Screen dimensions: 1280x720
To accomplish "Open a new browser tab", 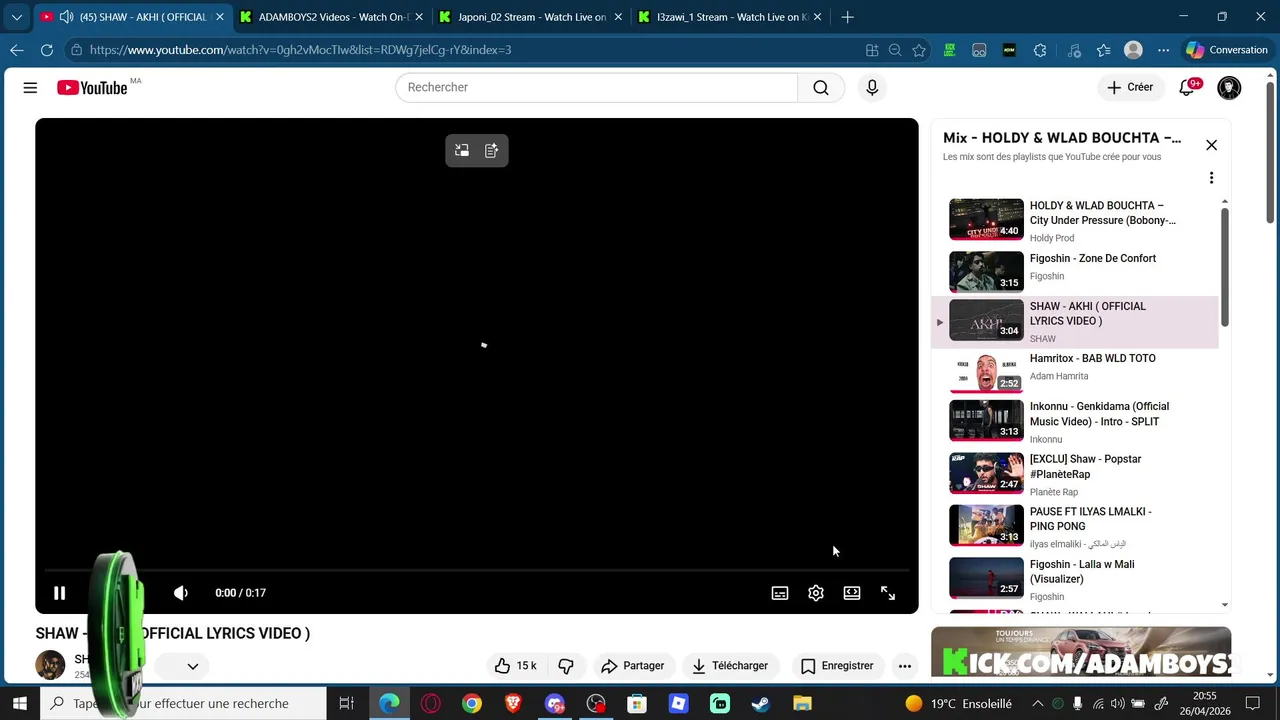I will coord(847,17).
